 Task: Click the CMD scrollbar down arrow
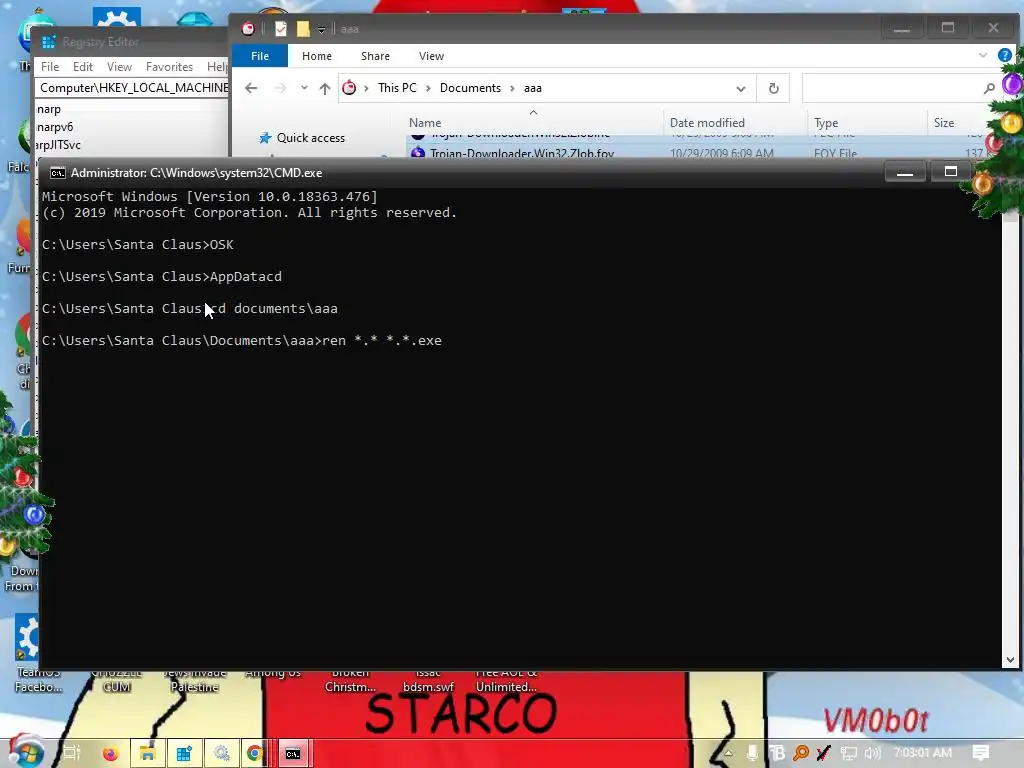coord(1010,660)
